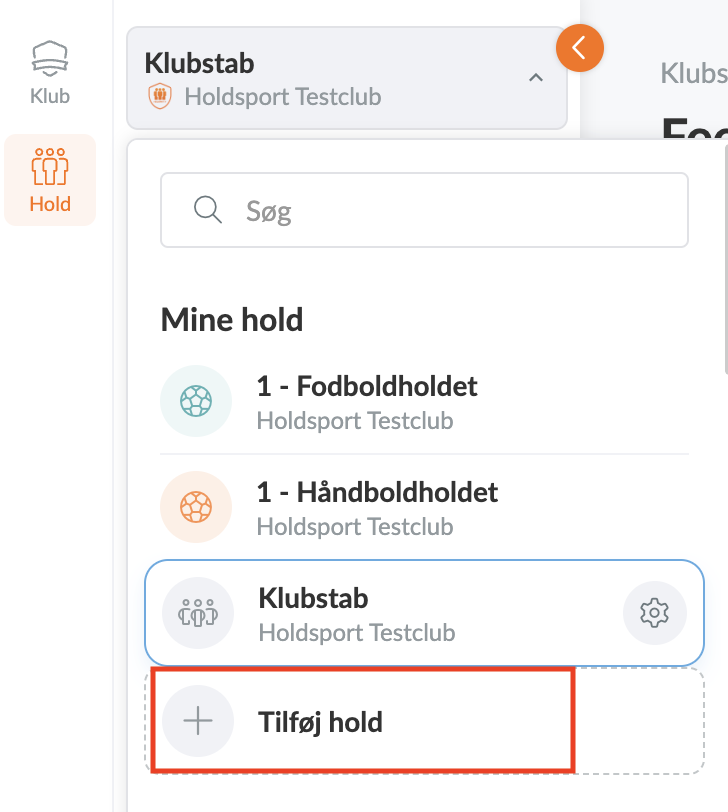Click the plus icon for adding team
728x812 pixels.
point(198,721)
